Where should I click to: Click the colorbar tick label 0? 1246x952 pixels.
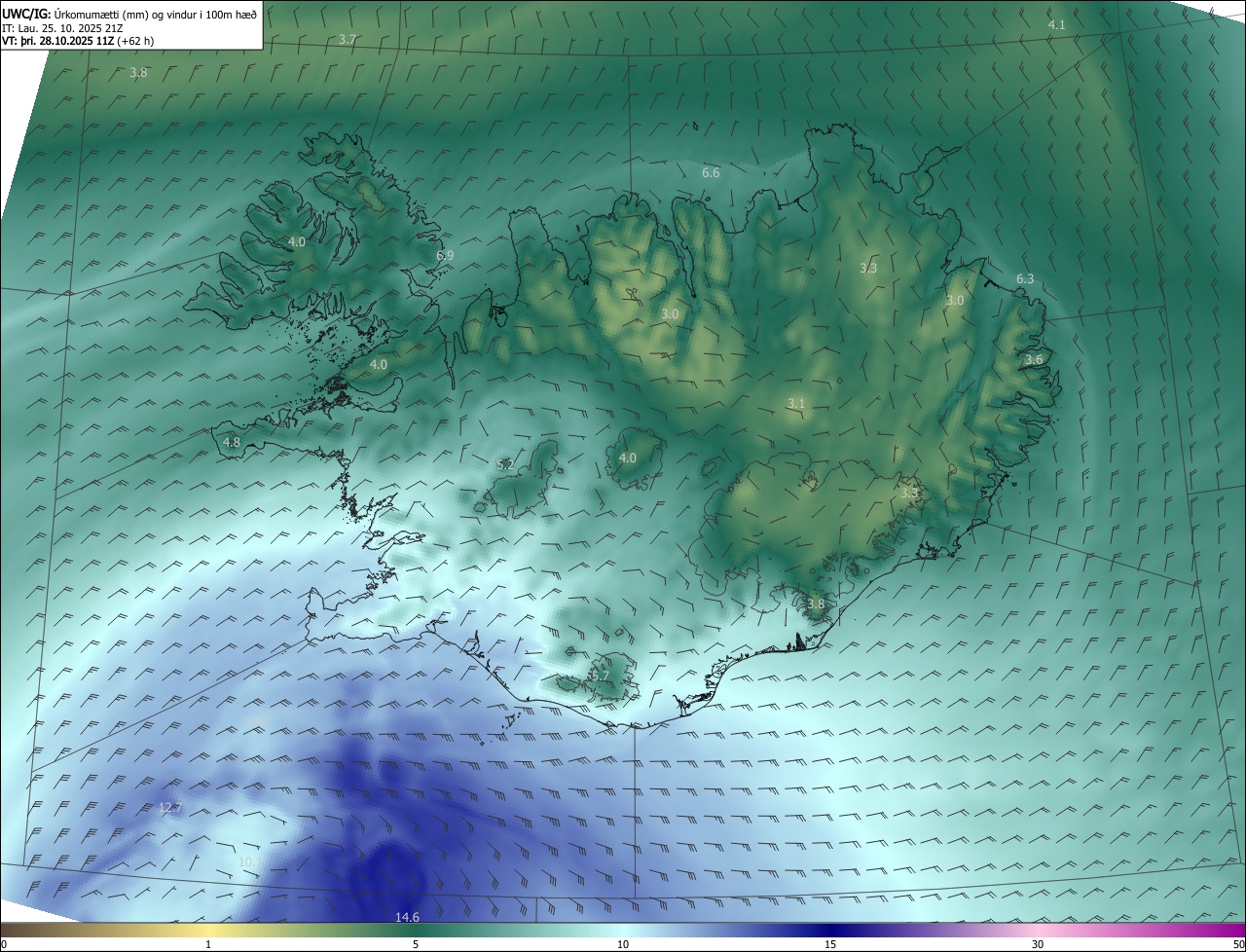coord(4,944)
